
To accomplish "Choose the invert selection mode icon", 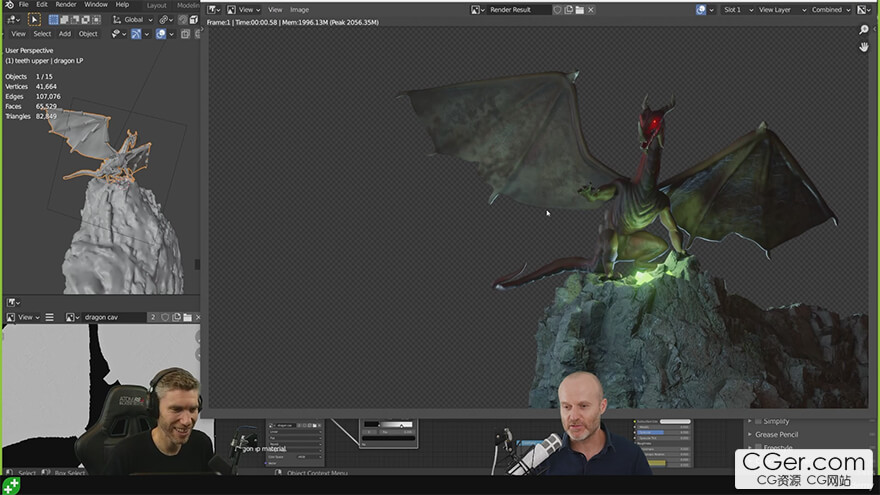I will (x=85, y=20).
